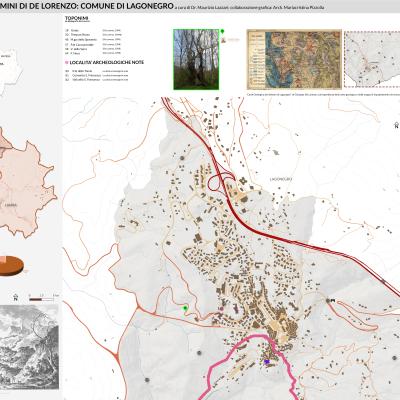Open the historical geological map image

click(x=294, y=59)
